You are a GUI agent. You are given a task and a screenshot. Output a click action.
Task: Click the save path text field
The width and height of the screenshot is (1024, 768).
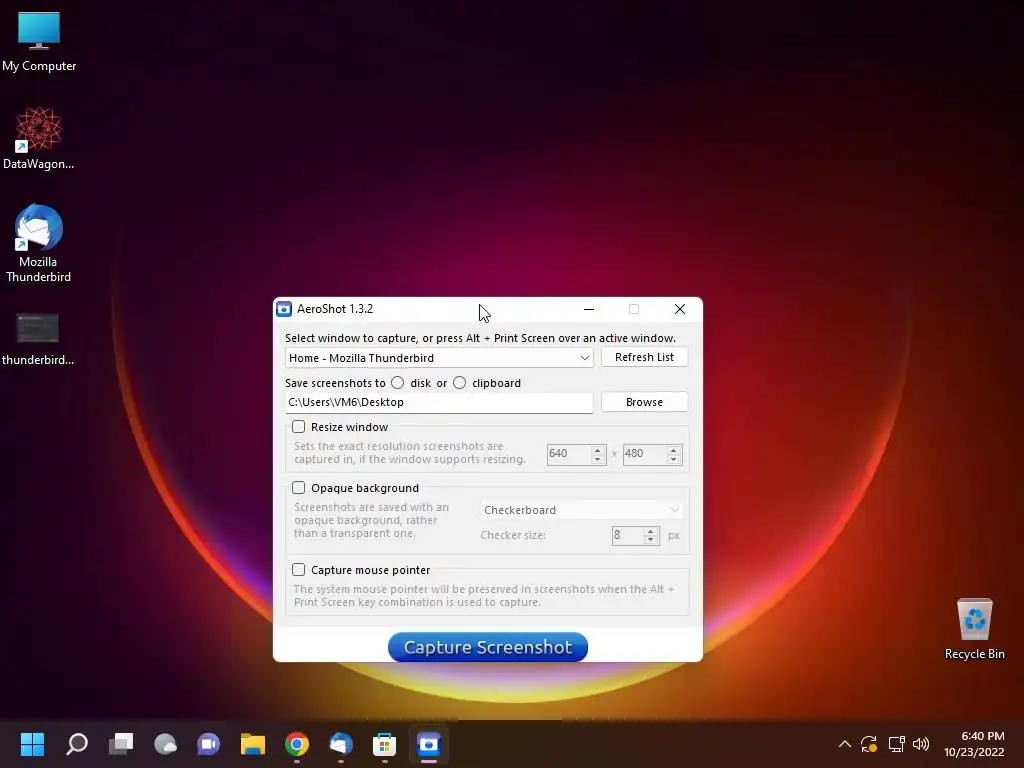pos(439,402)
